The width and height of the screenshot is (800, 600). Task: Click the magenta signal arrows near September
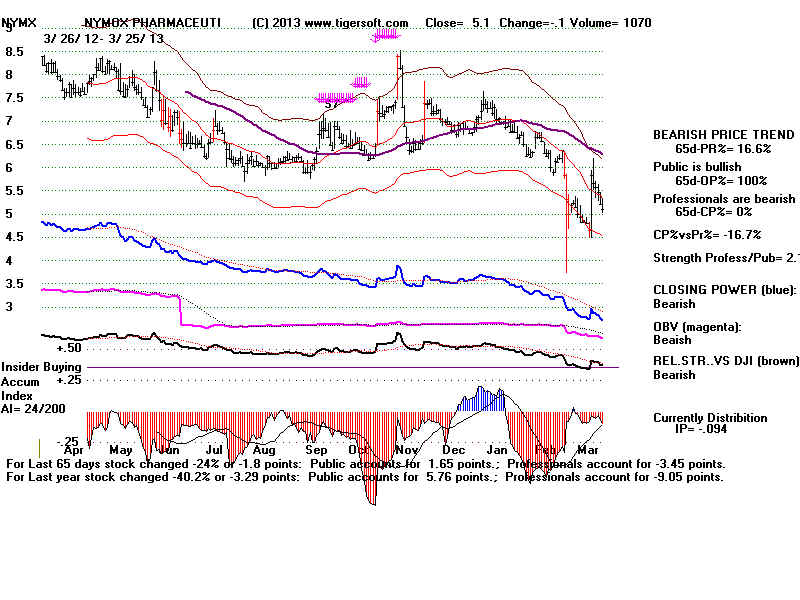[328, 99]
